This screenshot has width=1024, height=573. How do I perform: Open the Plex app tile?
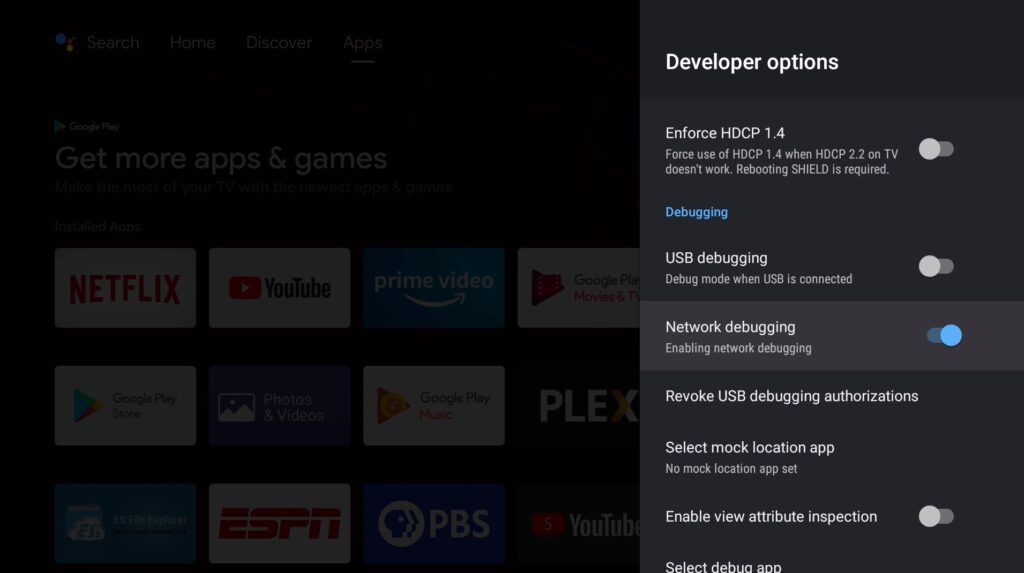tap(579, 406)
